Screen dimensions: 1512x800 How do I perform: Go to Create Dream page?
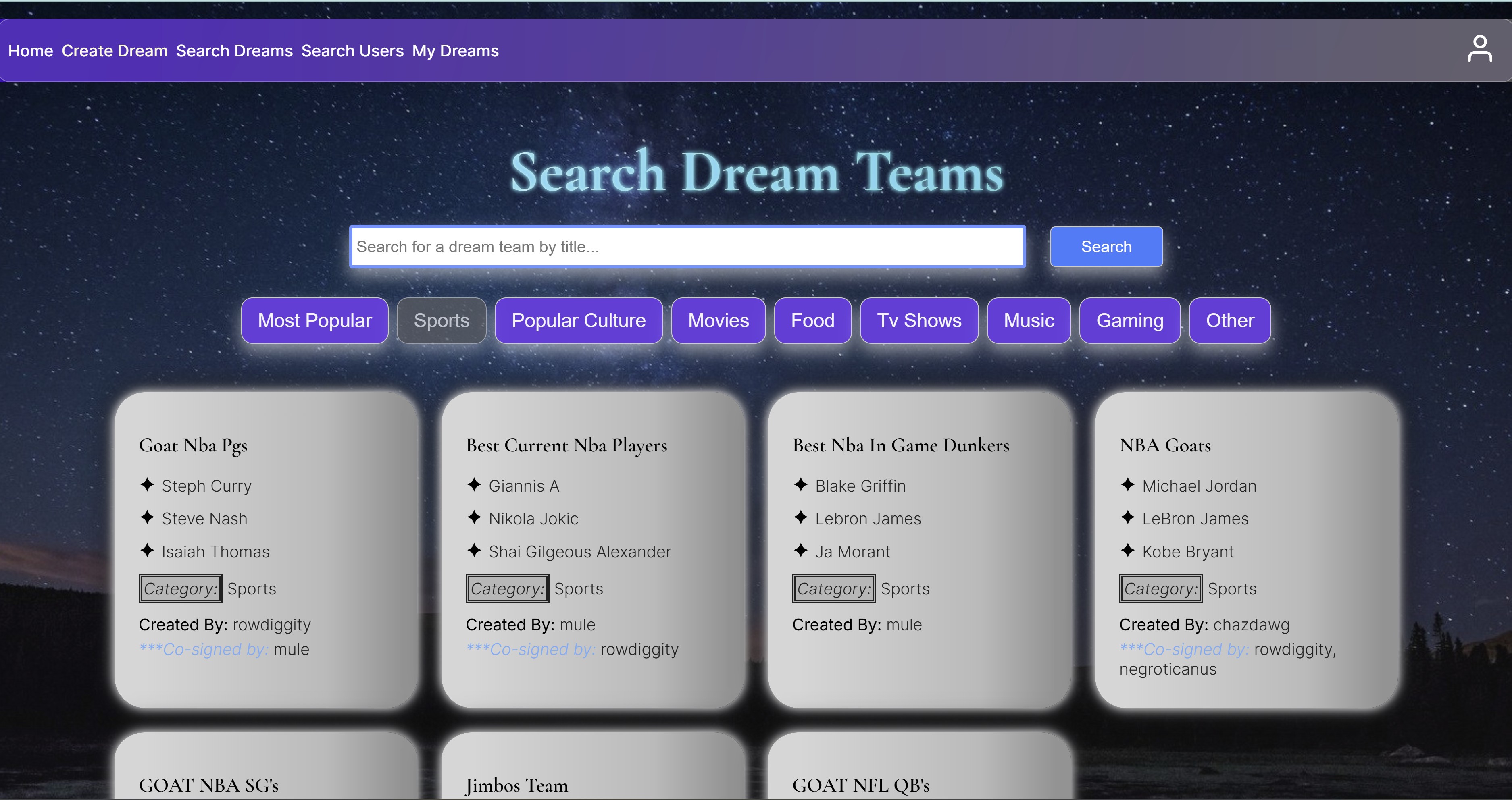pos(115,51)
